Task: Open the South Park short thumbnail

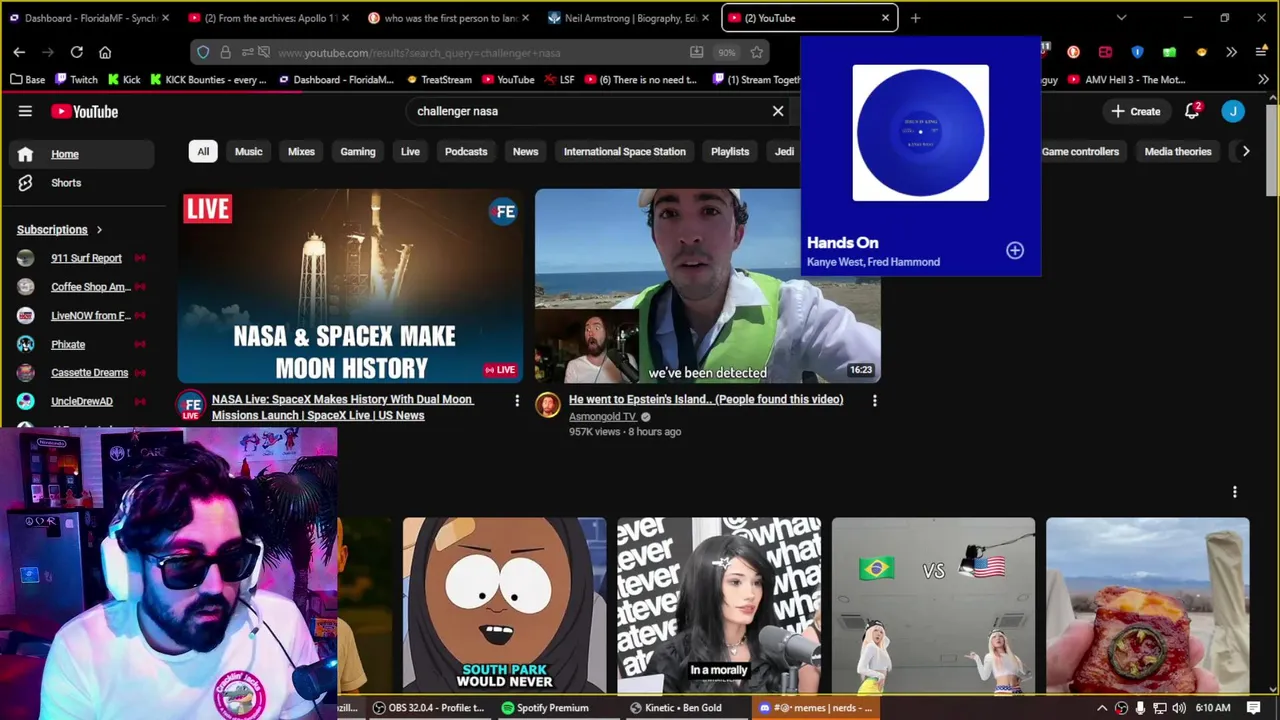Action: [x=504, y=605]
